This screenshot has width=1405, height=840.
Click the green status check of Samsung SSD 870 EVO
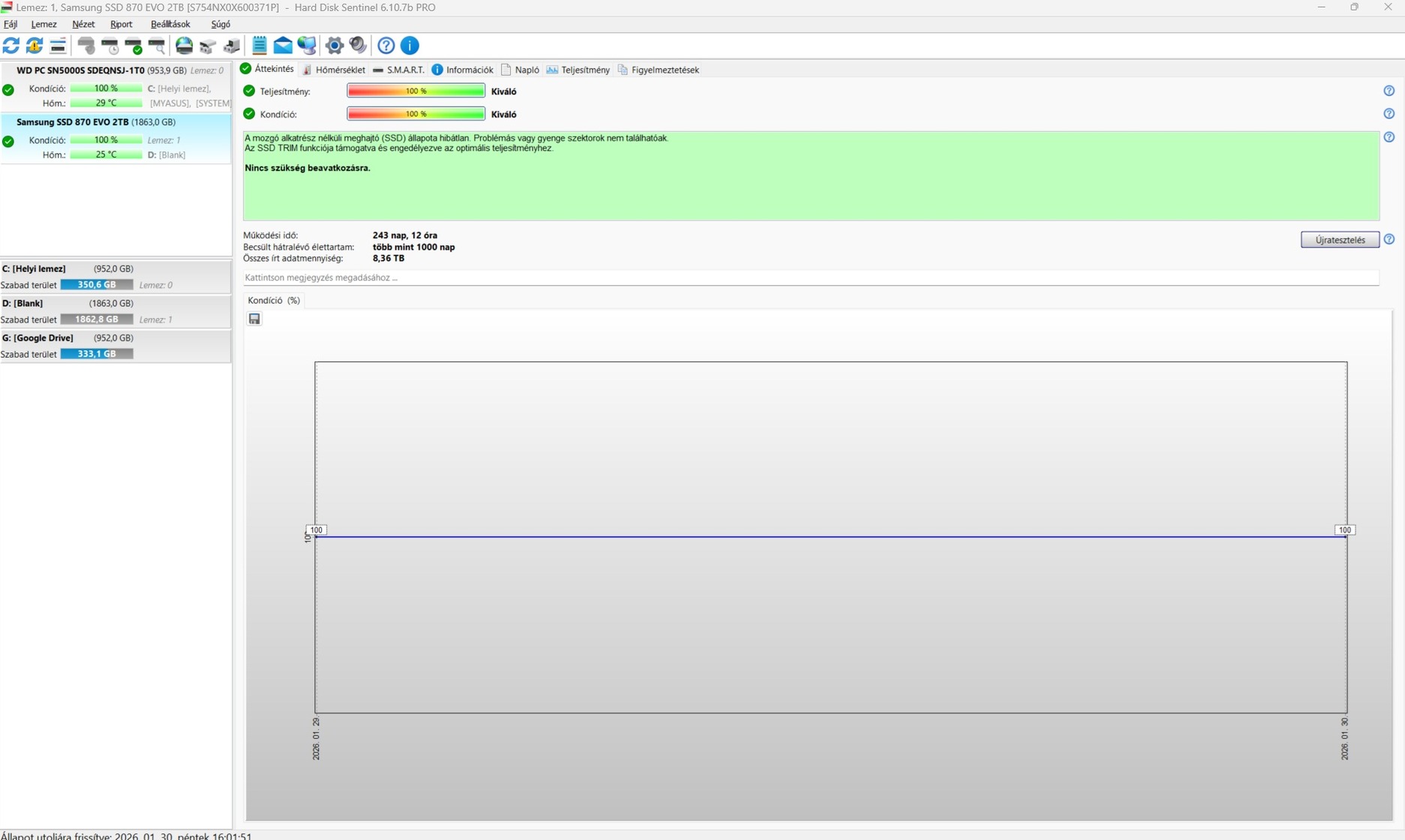8,141
